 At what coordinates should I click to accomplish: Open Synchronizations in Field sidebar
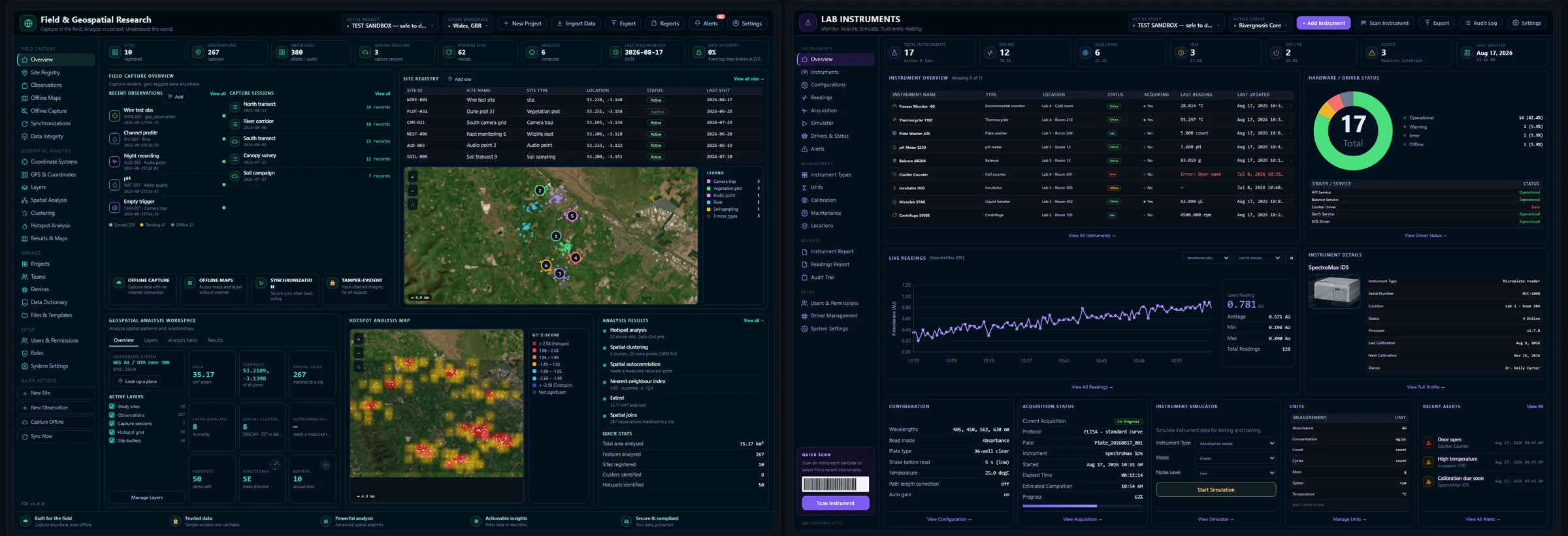(50, 123)
